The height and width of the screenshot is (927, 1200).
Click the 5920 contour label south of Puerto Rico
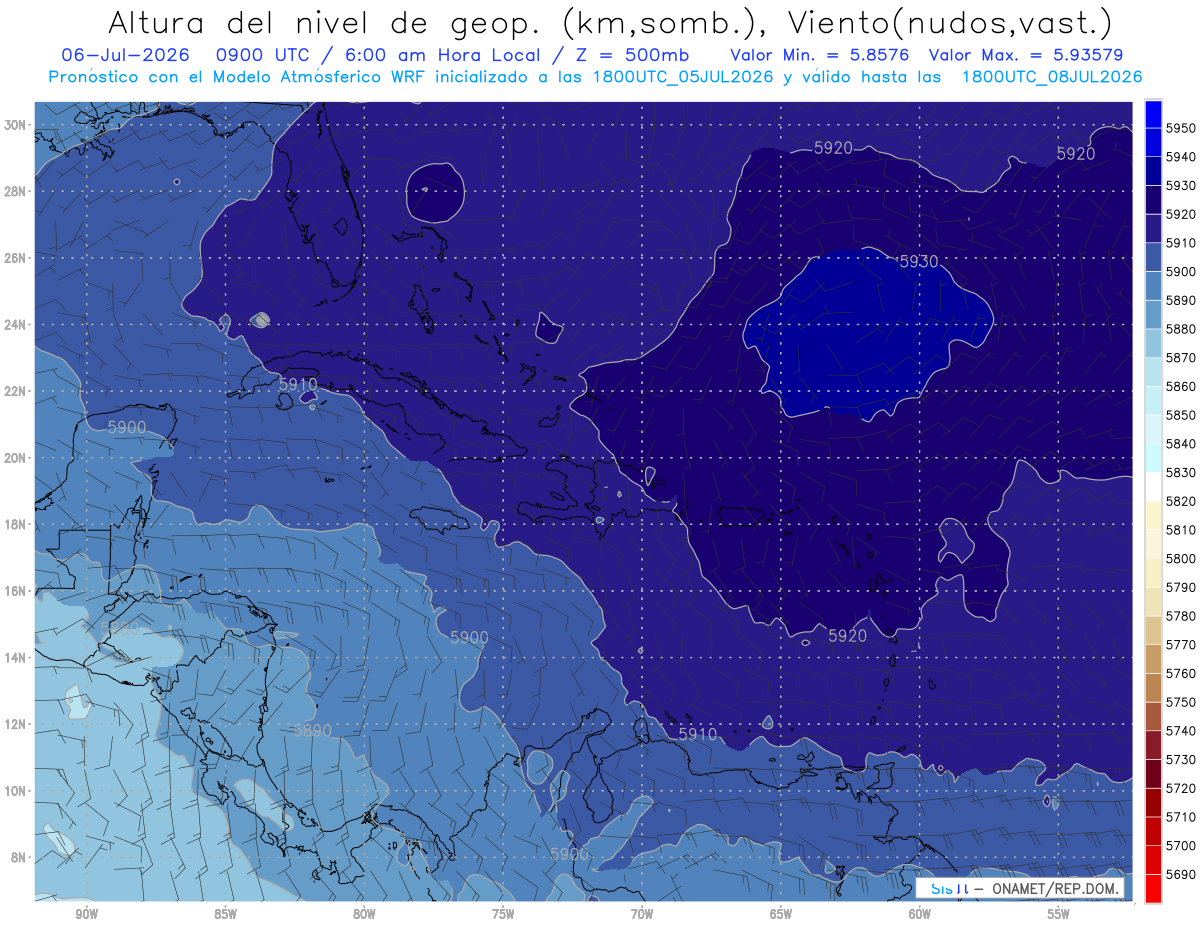point(847,636)
